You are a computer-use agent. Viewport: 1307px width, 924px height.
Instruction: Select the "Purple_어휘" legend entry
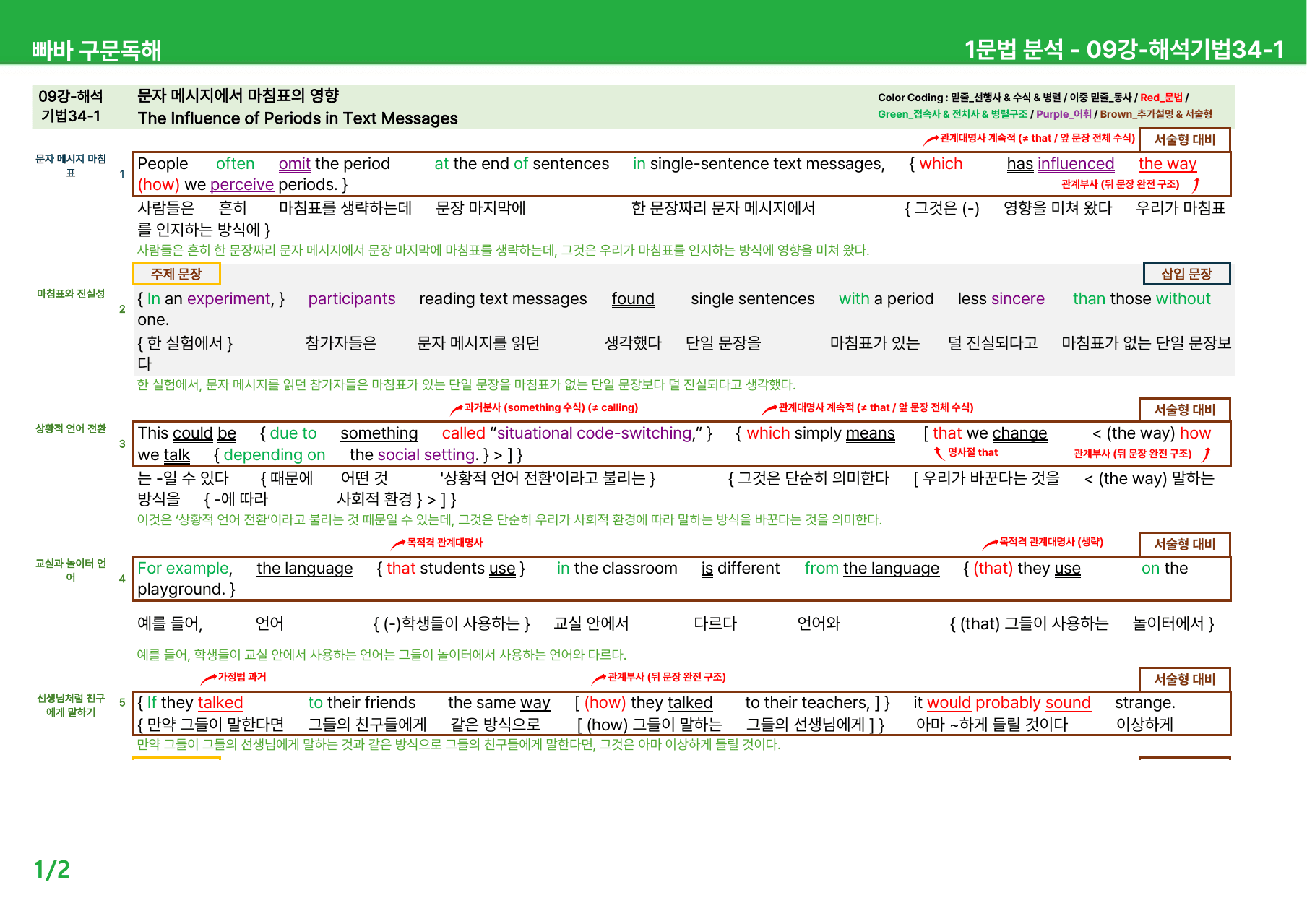point(1064,114)
